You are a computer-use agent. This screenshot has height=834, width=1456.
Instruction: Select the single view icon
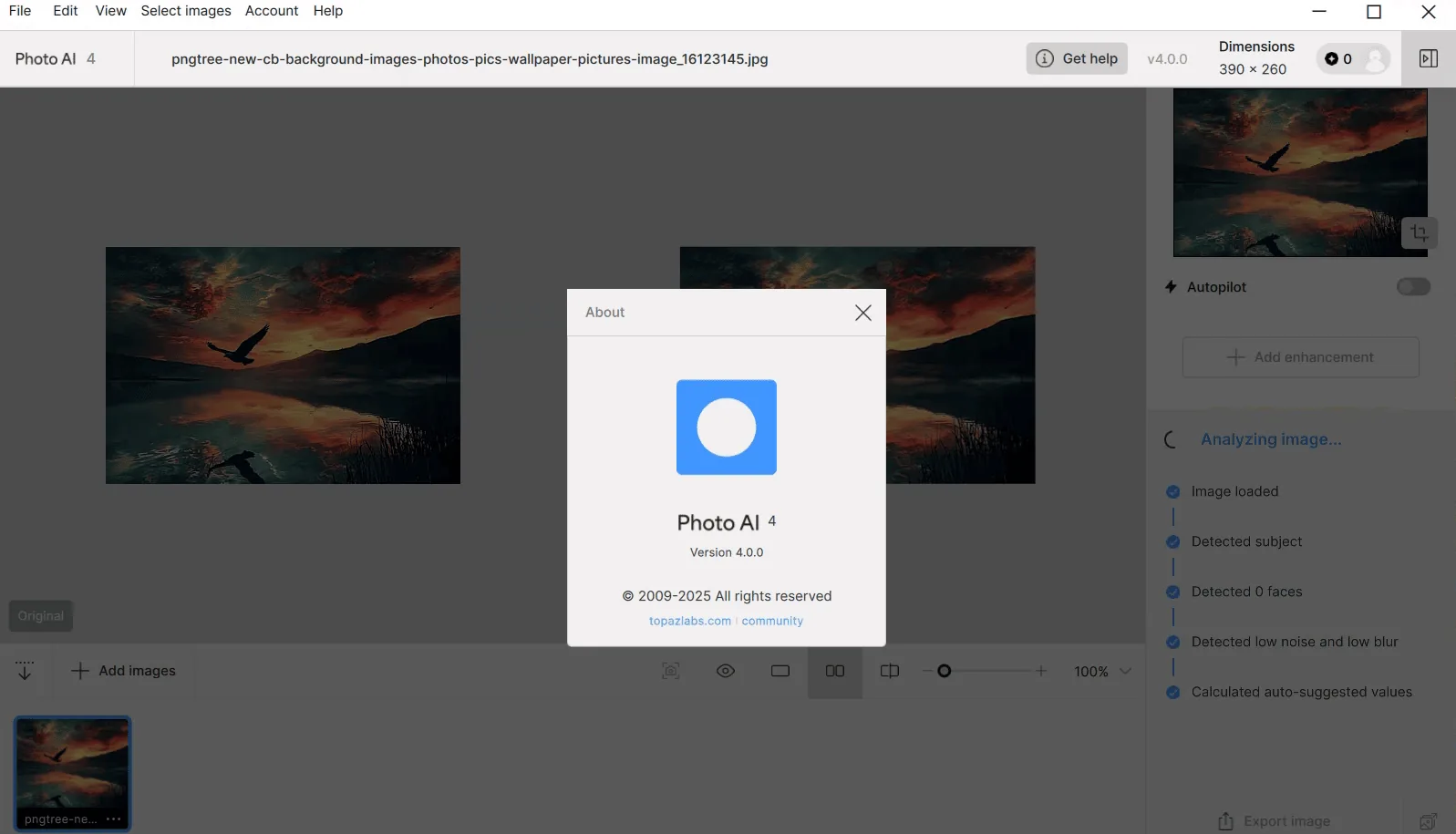(780, 672)
